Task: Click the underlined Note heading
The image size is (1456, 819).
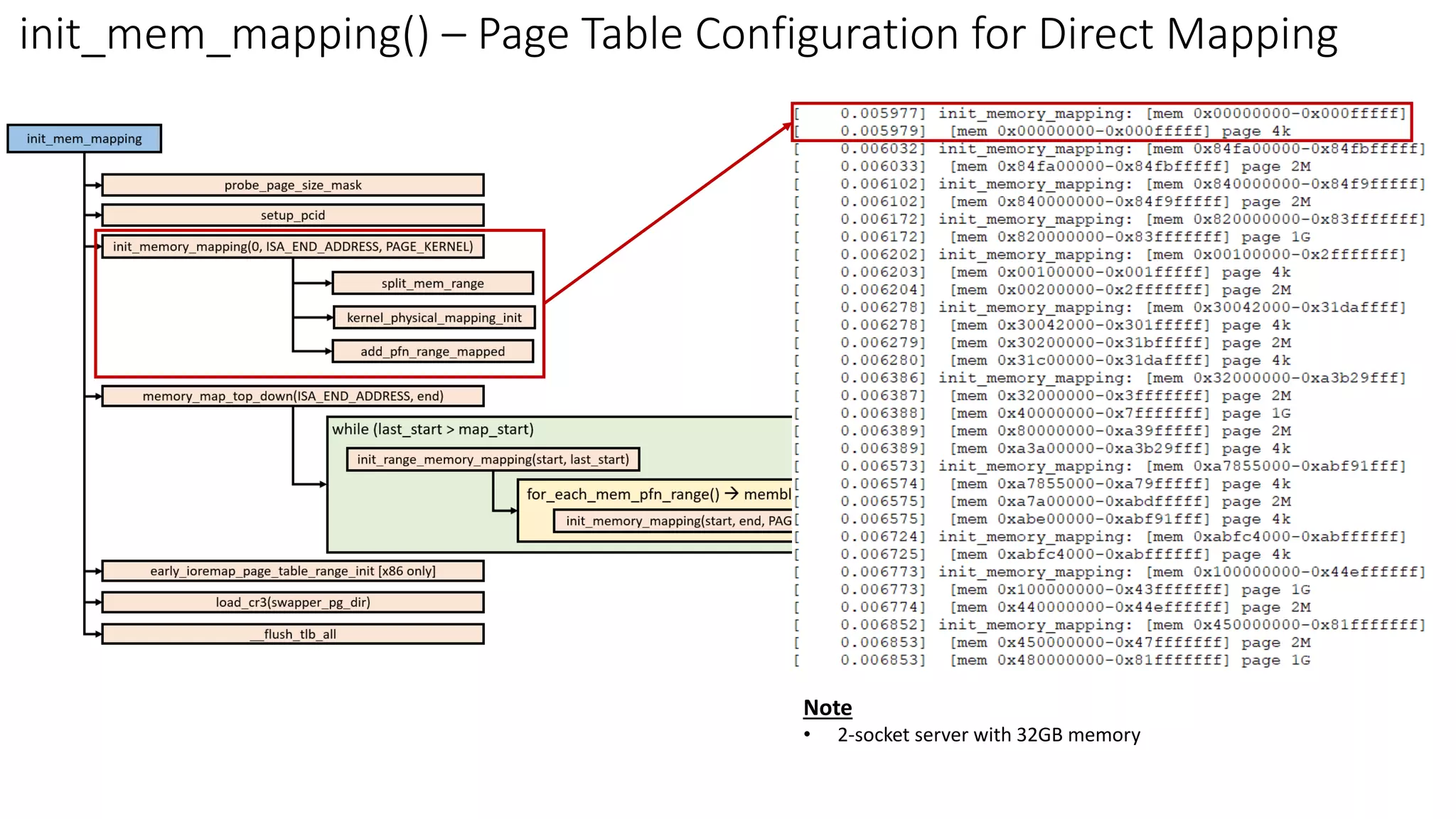Action: point(827,707)
